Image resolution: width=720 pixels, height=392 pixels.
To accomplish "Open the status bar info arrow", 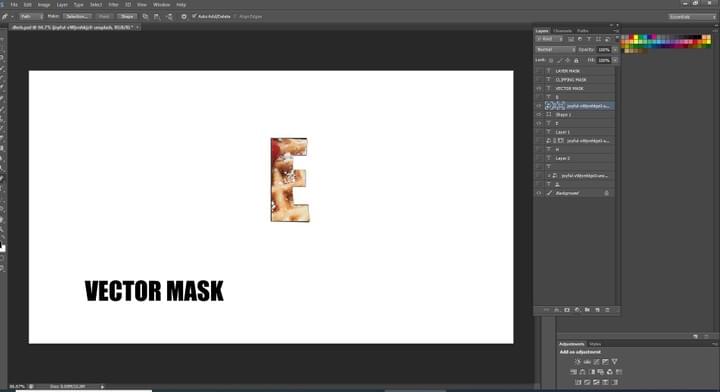I will point(102,386).
